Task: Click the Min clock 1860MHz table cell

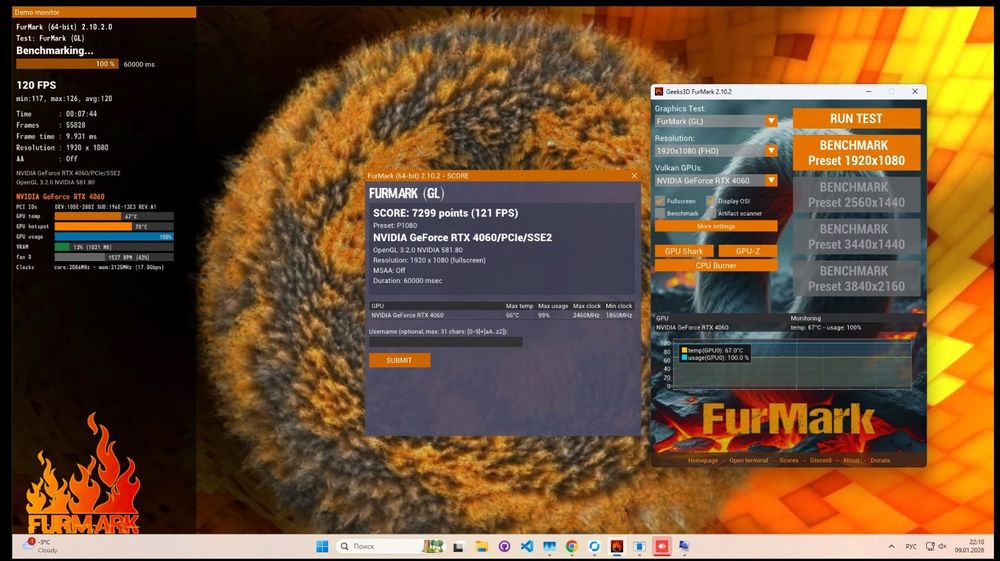Action: pos(619,315)
